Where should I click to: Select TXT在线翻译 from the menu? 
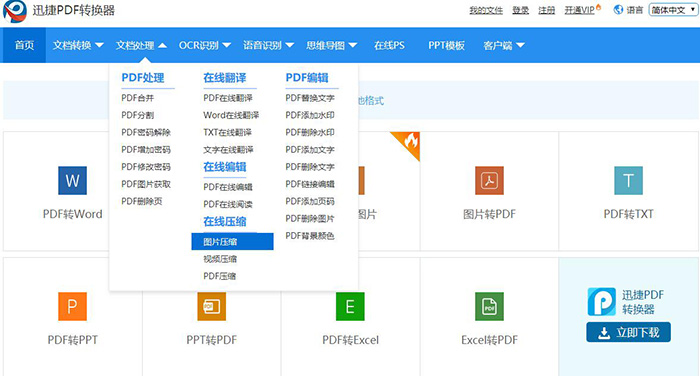tap(228, 133)
